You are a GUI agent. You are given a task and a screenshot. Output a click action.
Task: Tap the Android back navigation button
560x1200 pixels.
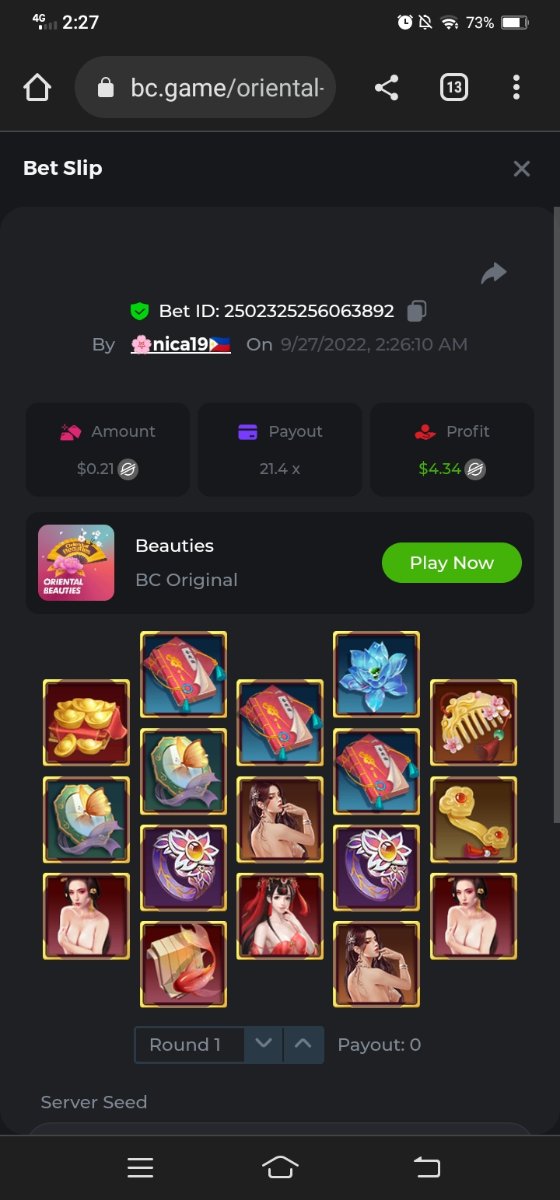pos(427,1167)
